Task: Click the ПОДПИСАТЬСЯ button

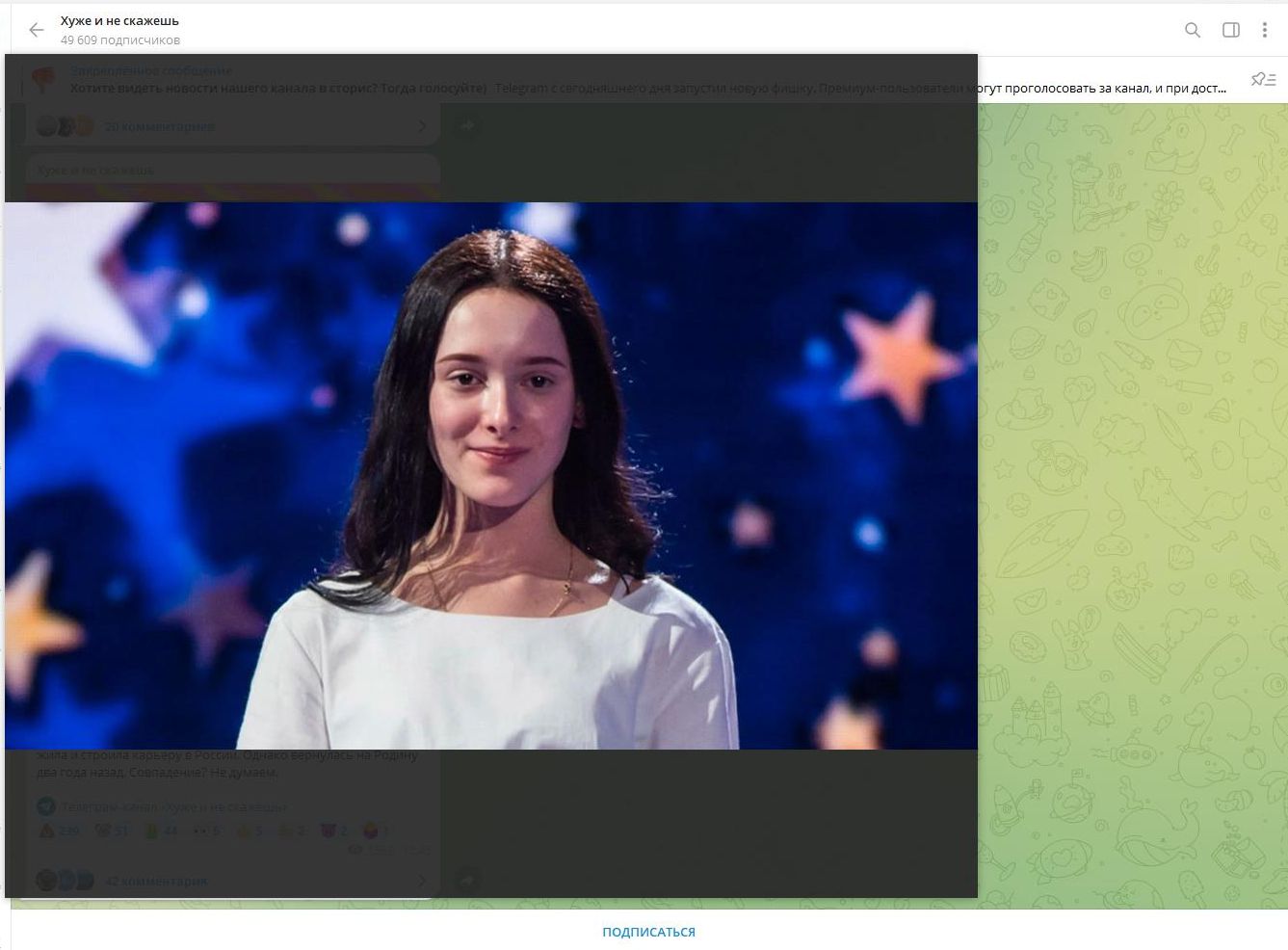Action: click(648, 932)
